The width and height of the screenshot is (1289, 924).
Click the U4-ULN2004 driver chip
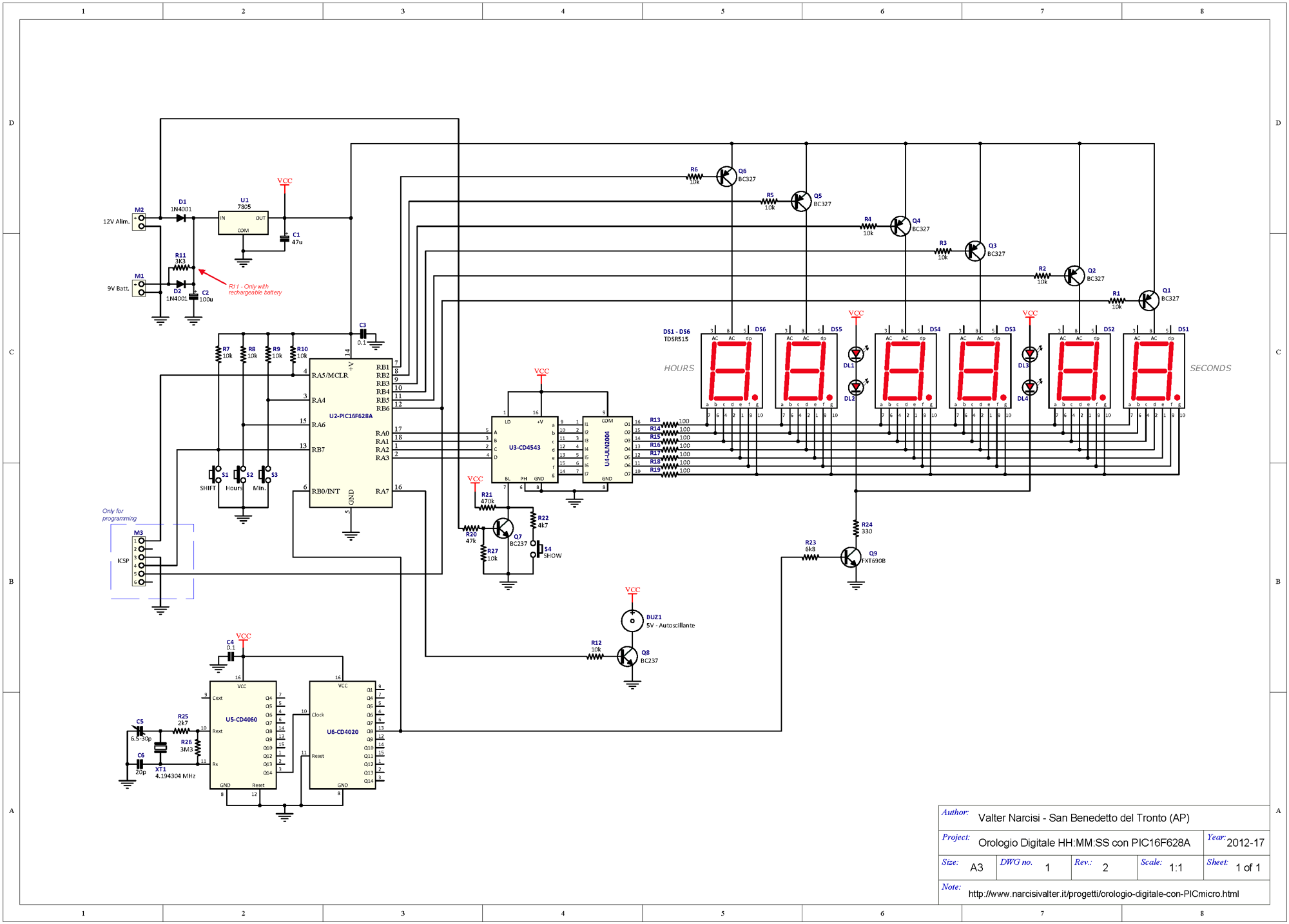(x=607, y=450)
